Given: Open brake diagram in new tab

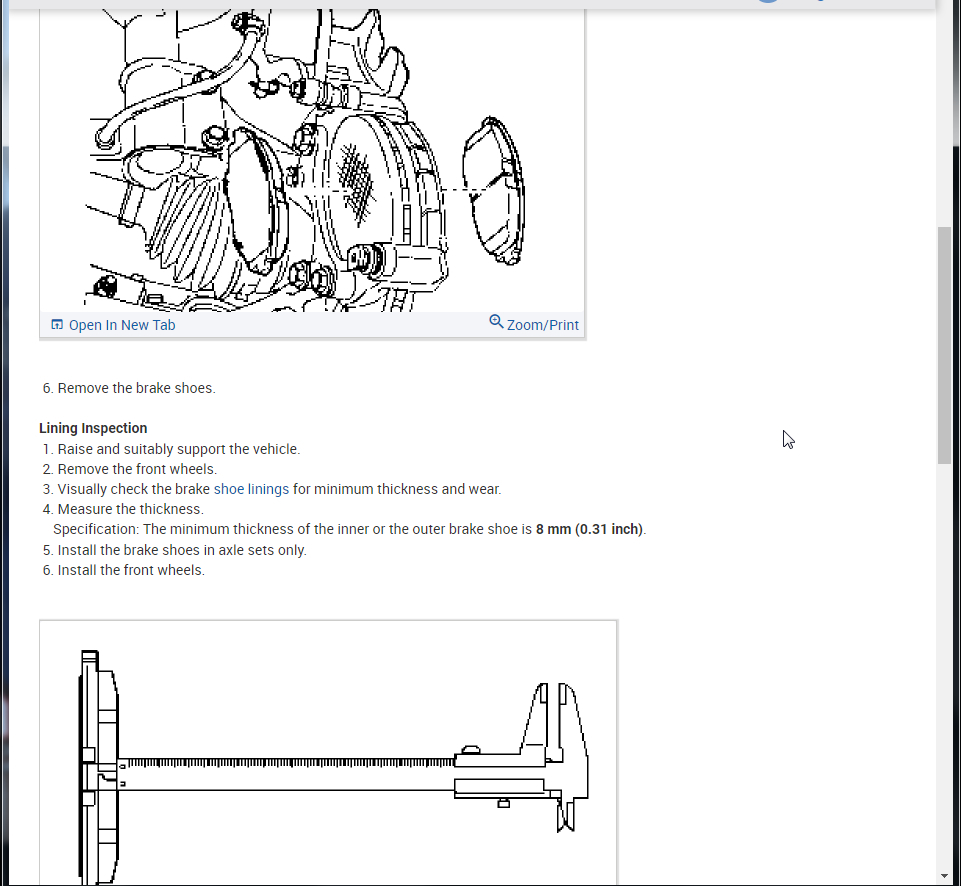Looking at the screenshot, I should (121, 325).
